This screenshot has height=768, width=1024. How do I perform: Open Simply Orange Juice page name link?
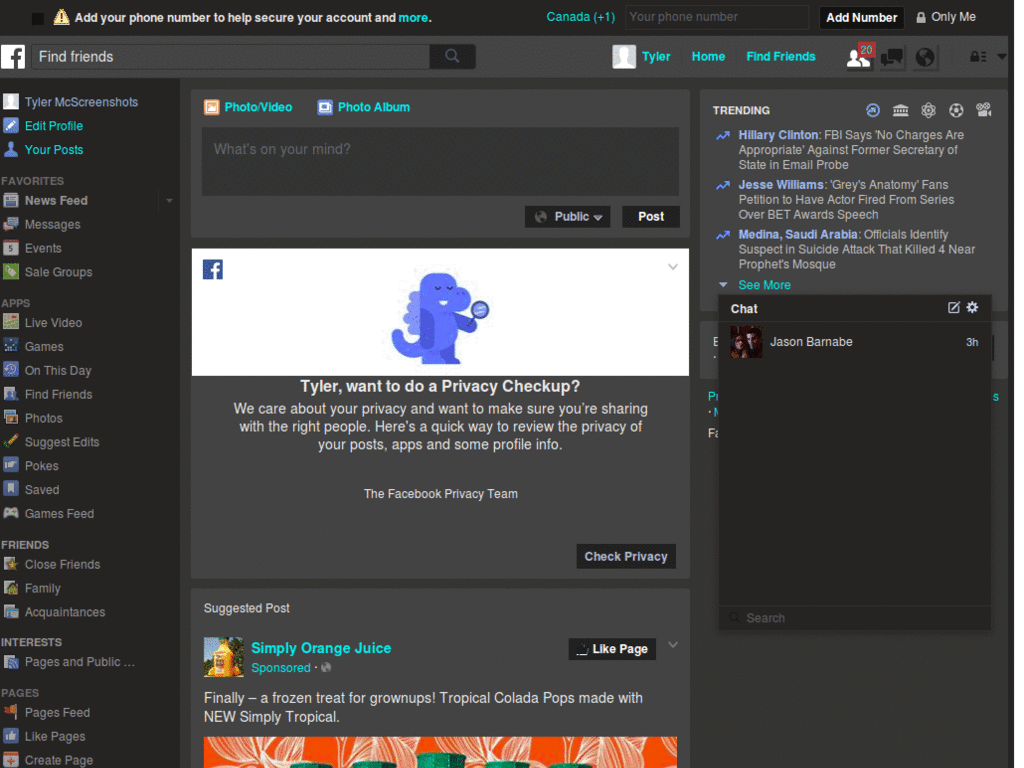click(321, 648)
